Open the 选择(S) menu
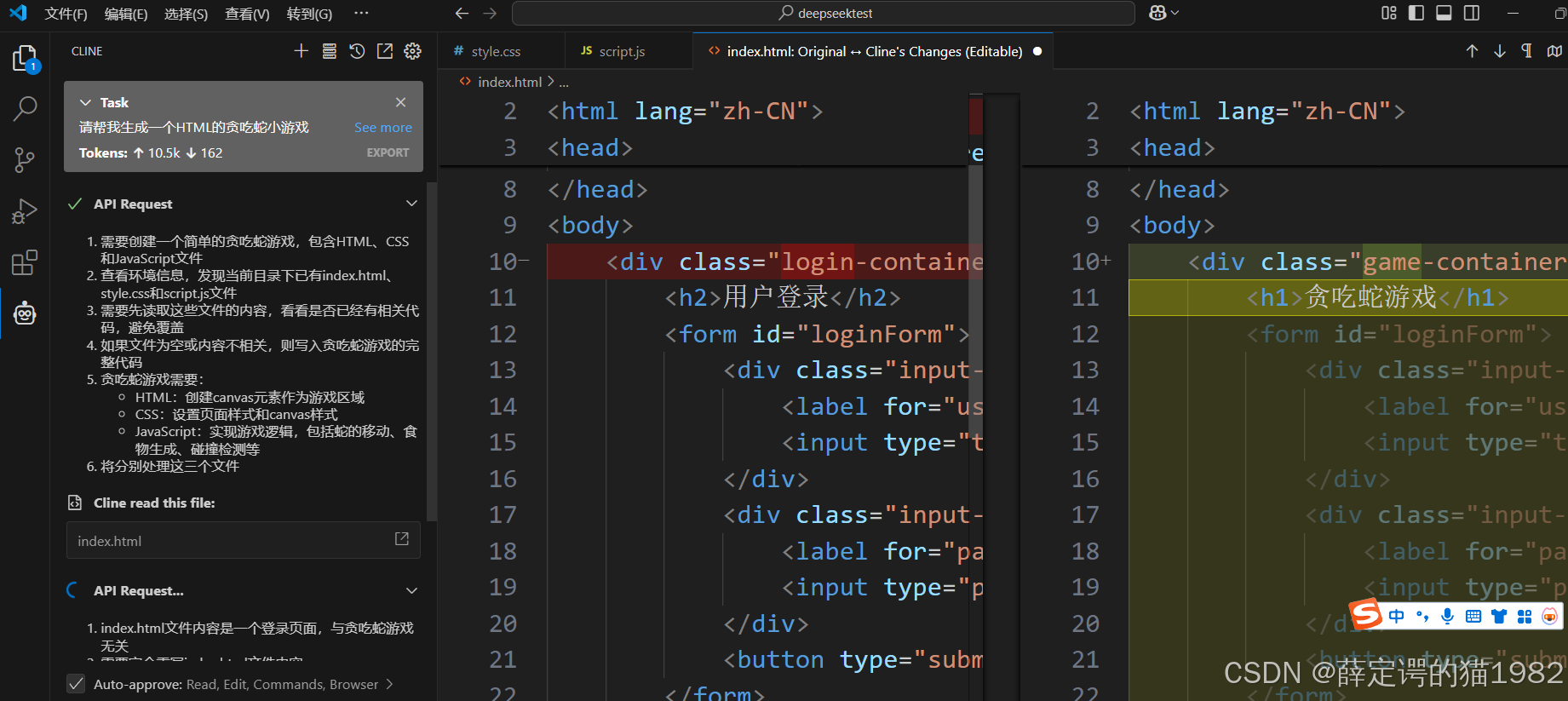Viewport: 1568px width, 701px height. (x=186, y=14)
